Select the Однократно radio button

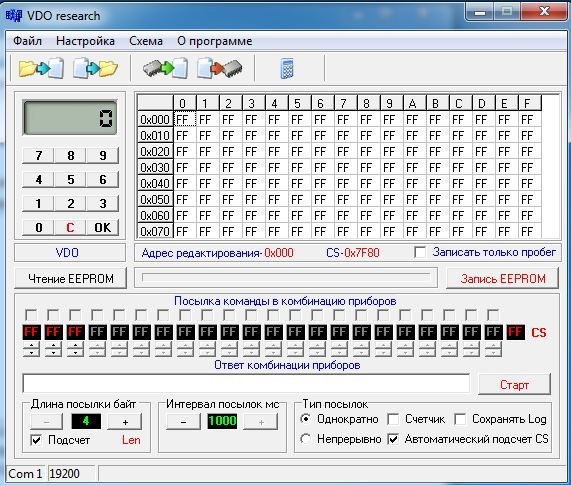point(306,419)
